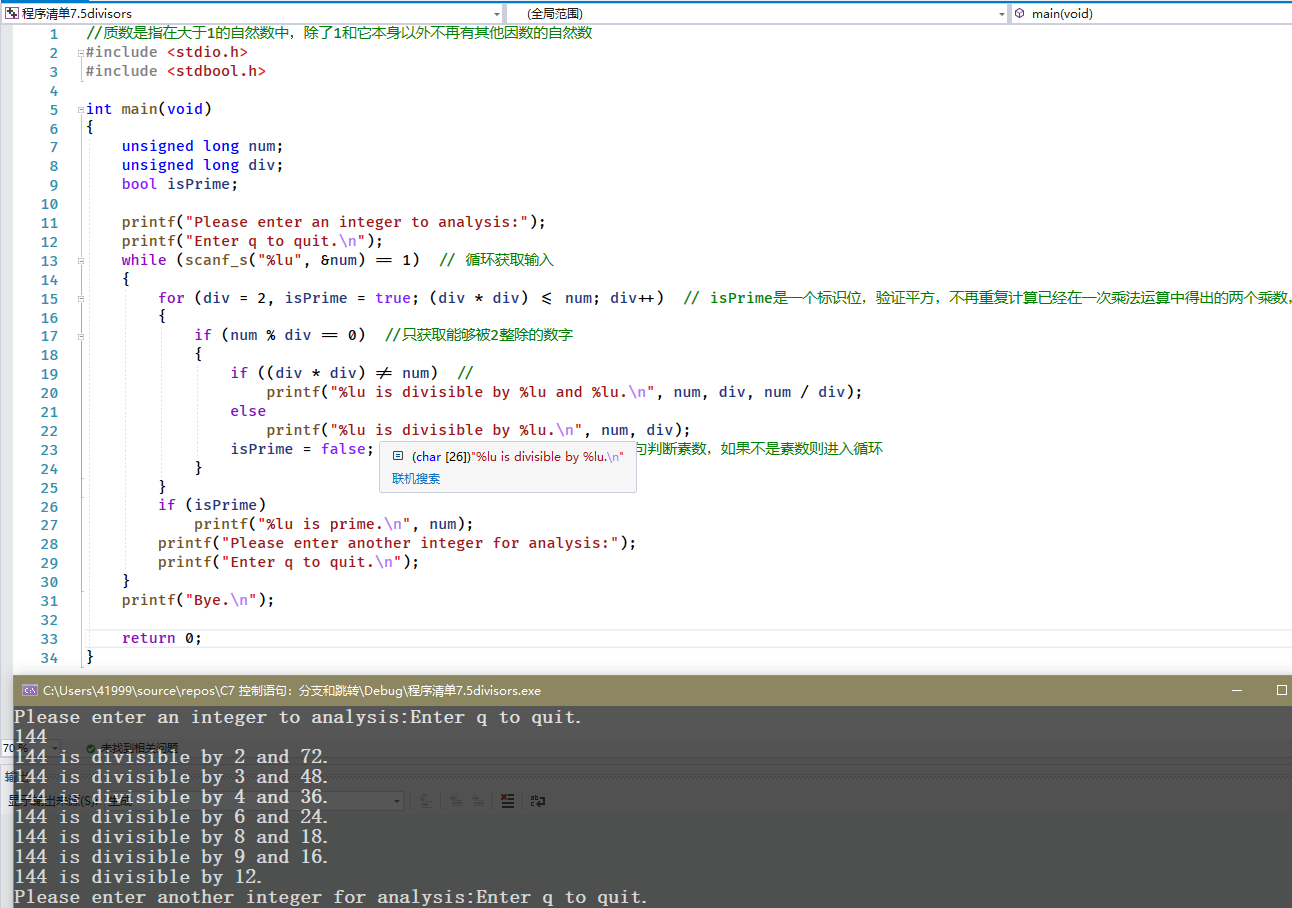
Task: Click the printf("Bye.\n") statement
Action: tap(198, 600)
